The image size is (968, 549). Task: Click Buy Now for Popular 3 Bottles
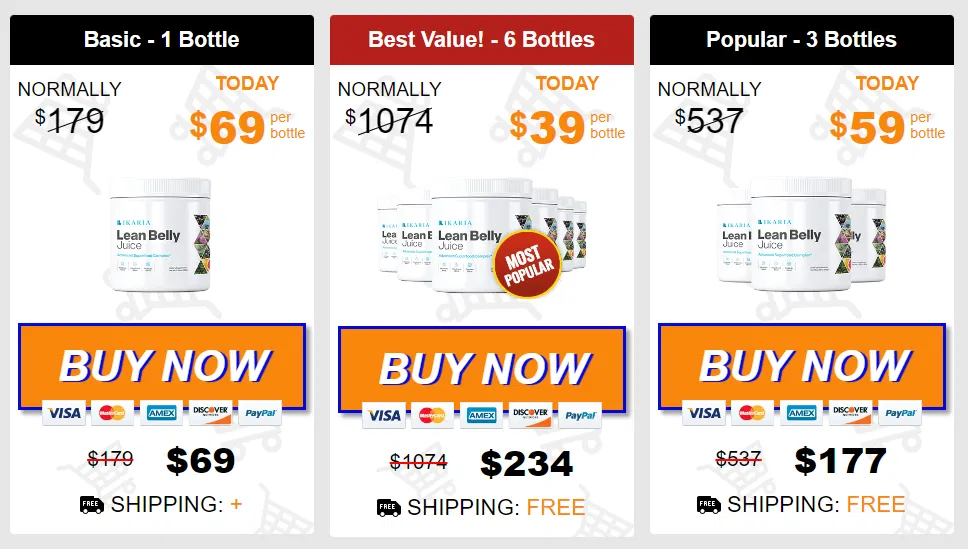[802, 366]
